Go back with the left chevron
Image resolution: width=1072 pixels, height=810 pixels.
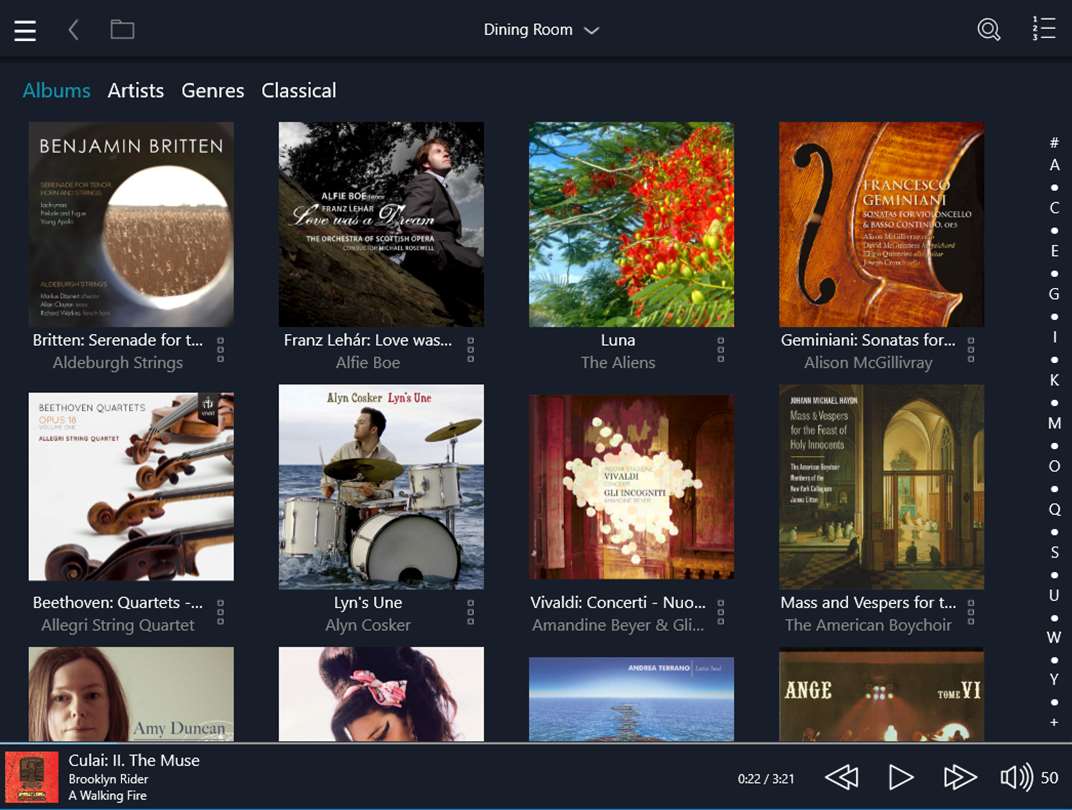[x=73, y=30]
